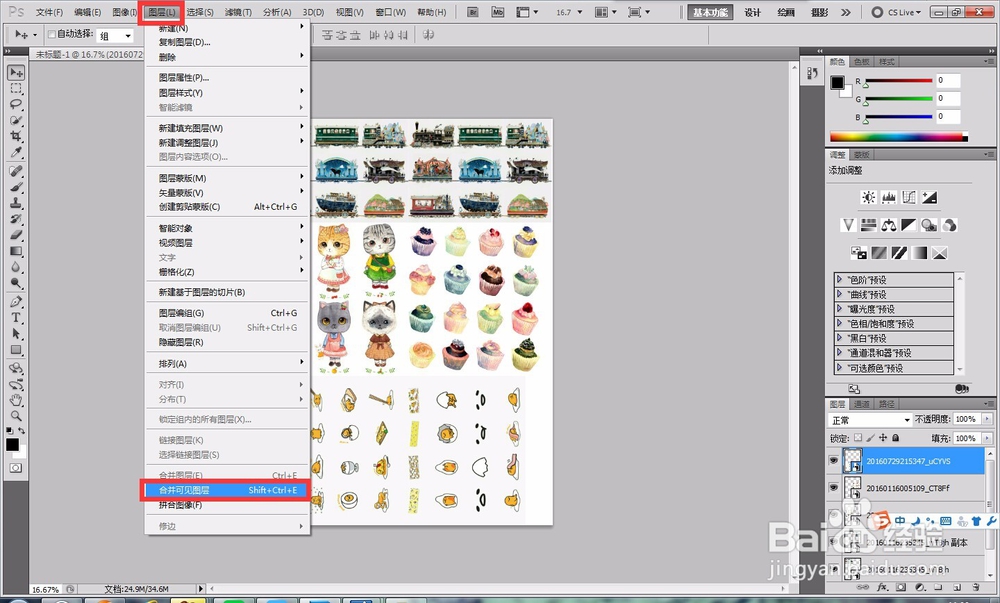Add a Vibrance adjustment
The width and height of the screenshot is (1000, 603).
848,225
